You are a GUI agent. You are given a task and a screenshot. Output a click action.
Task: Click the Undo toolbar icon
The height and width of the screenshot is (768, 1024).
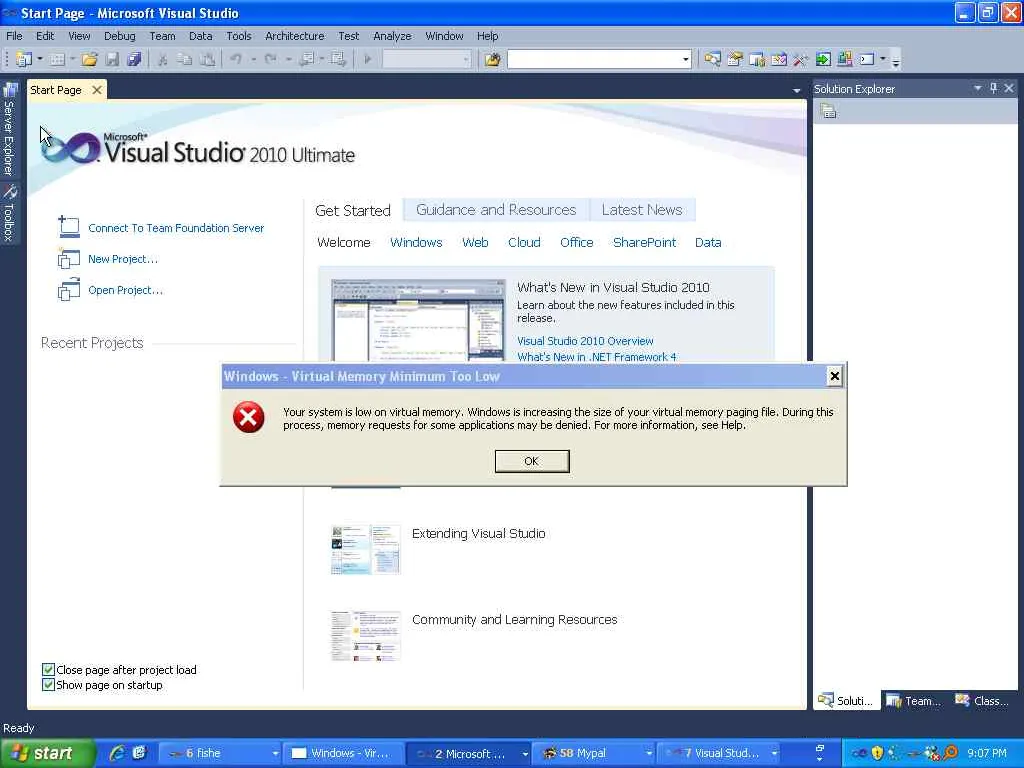coord(236,59)
